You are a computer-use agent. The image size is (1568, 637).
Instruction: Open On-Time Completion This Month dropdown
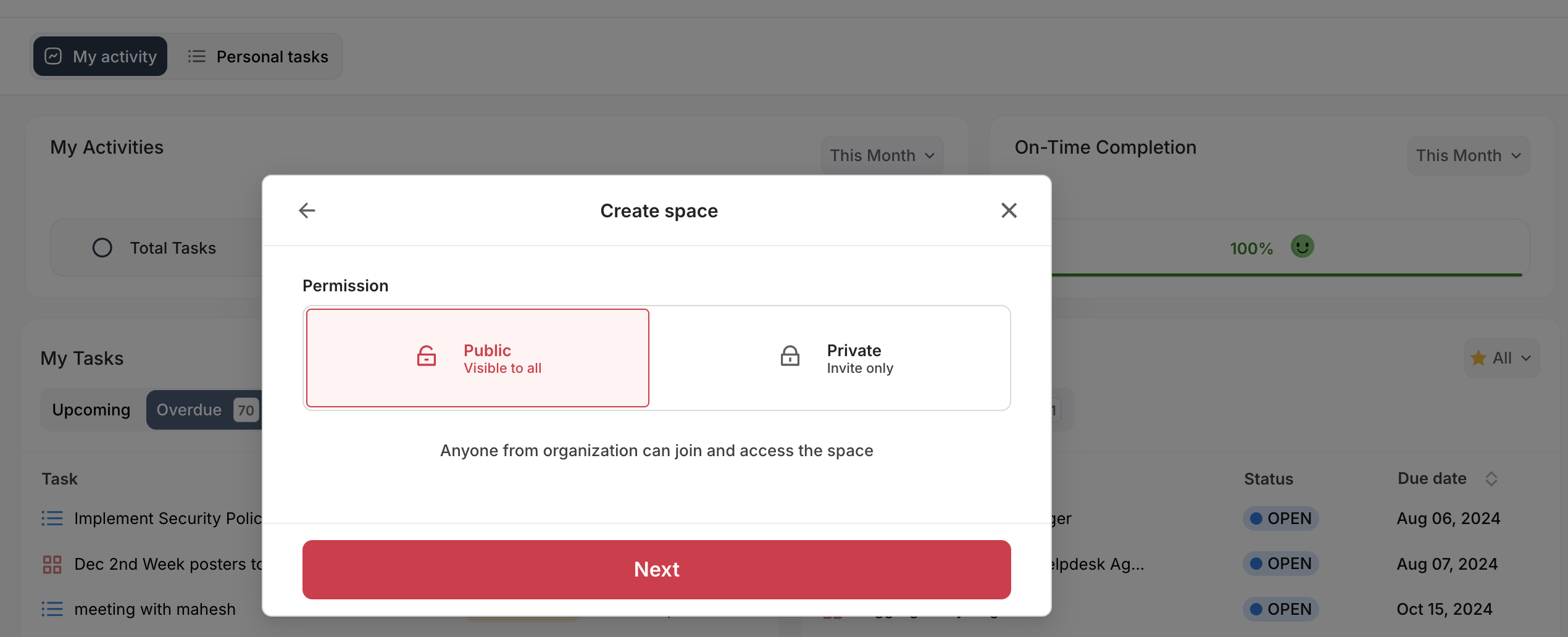tap(1467, 156)
